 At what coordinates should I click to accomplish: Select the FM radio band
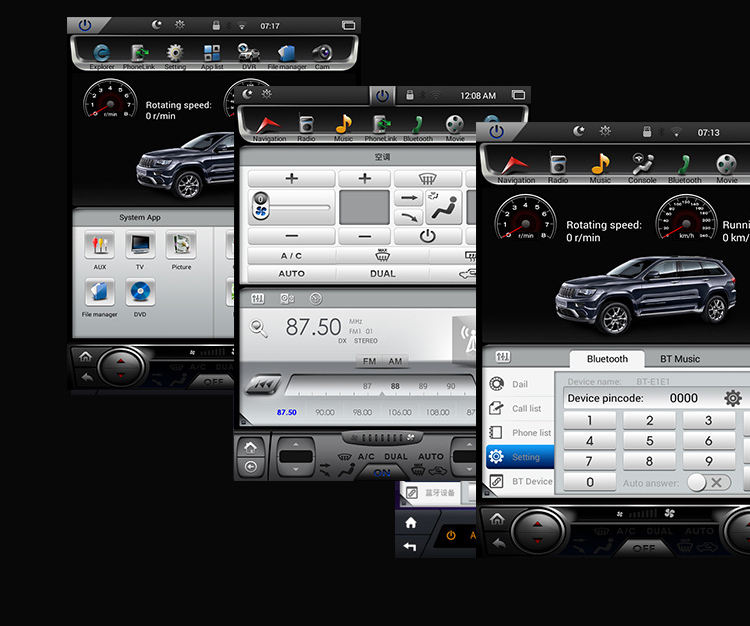[x=370, y=361]
